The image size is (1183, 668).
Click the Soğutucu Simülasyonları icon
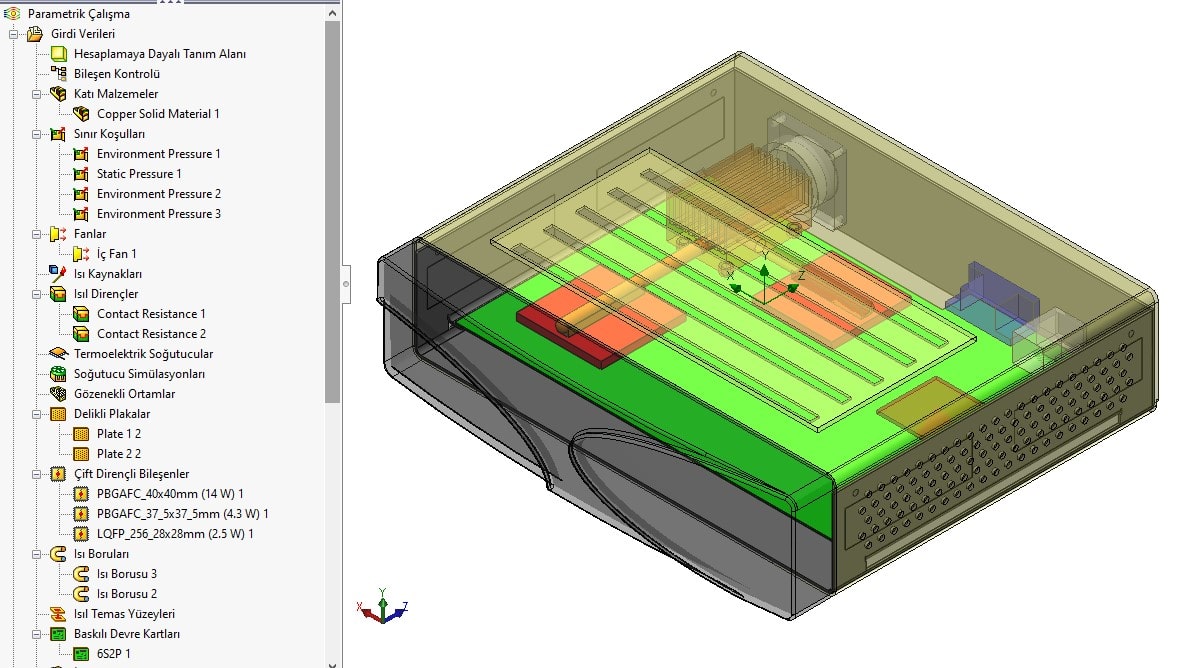click(59, 374)
